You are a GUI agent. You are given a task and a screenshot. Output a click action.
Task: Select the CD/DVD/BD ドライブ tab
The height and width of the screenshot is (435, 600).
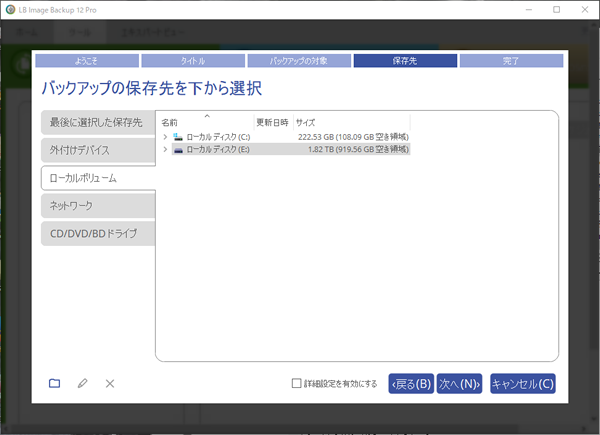pyautogui.click(x=98, y=233)
